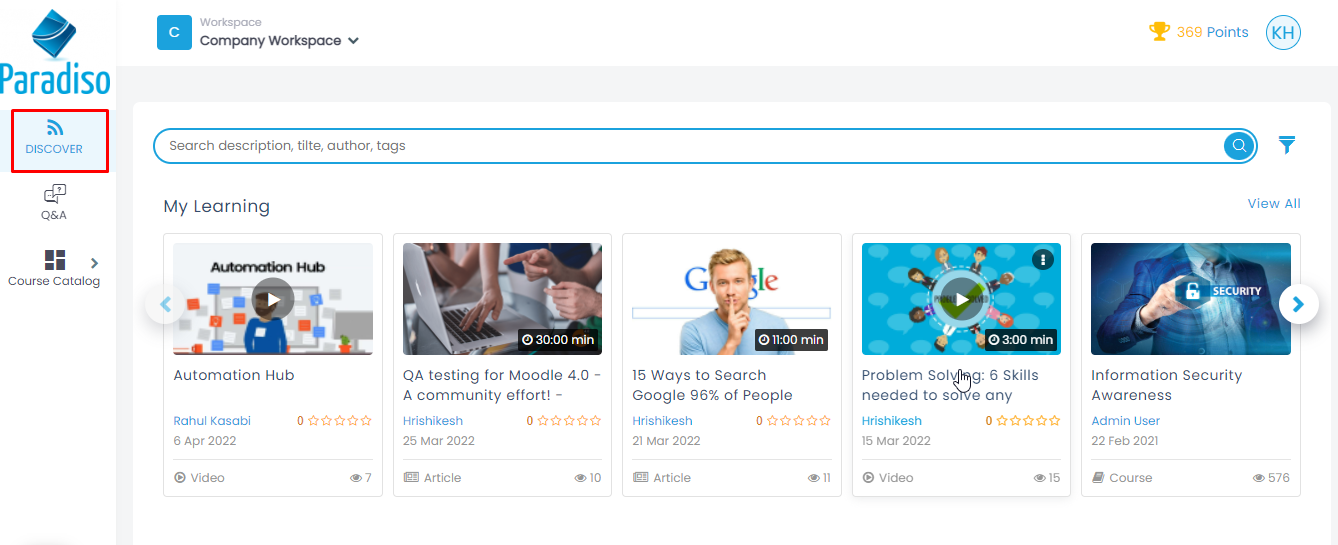Click the View All link
This screenshot has width=1338, height=545.
(1273, 204)
